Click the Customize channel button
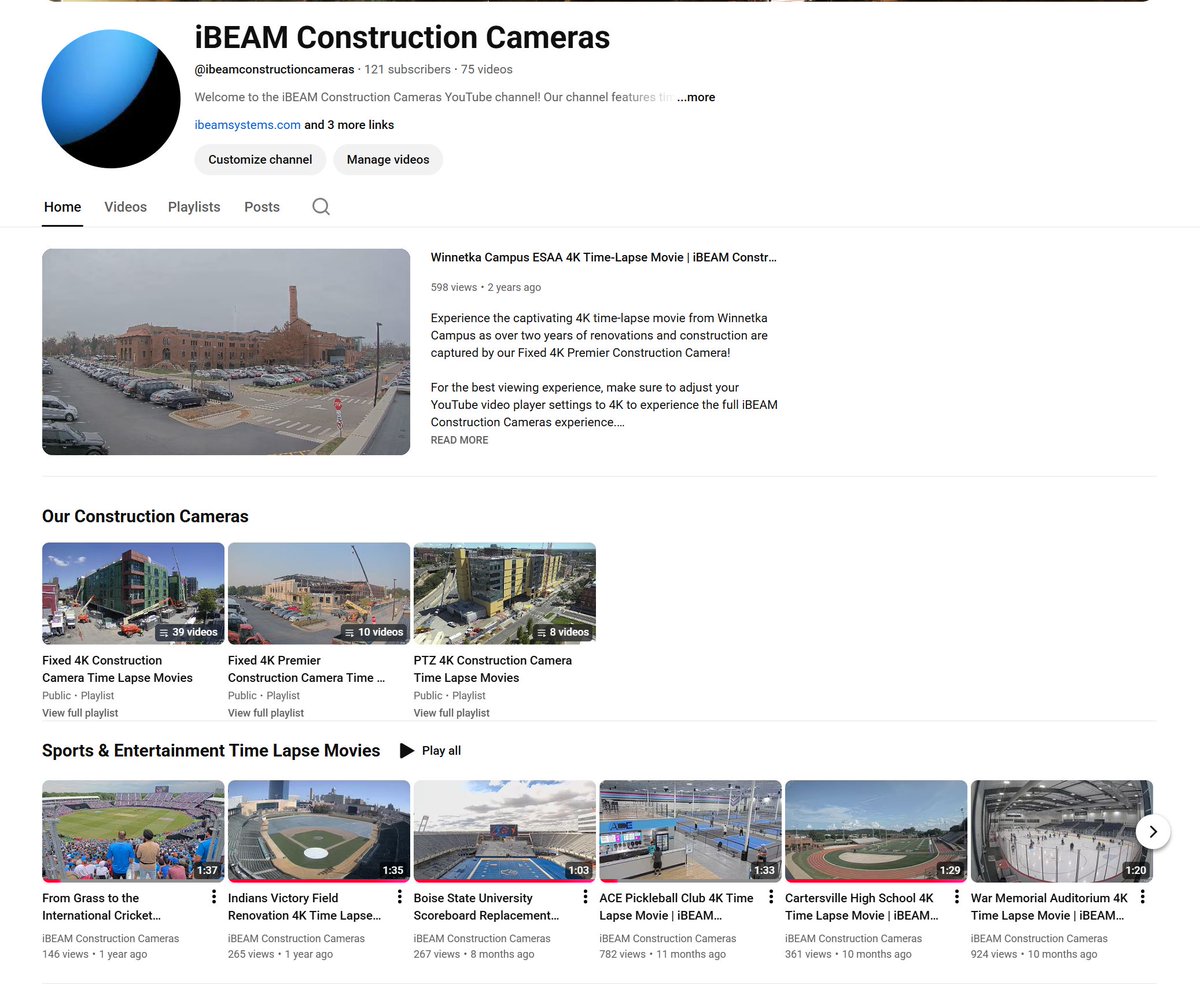This screenshot has height=989, width=1200. 260,159
